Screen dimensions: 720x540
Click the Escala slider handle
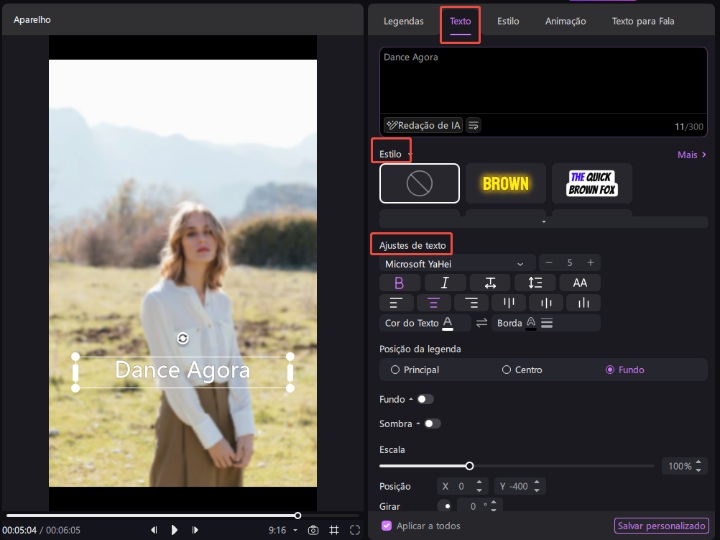[469, 466]
